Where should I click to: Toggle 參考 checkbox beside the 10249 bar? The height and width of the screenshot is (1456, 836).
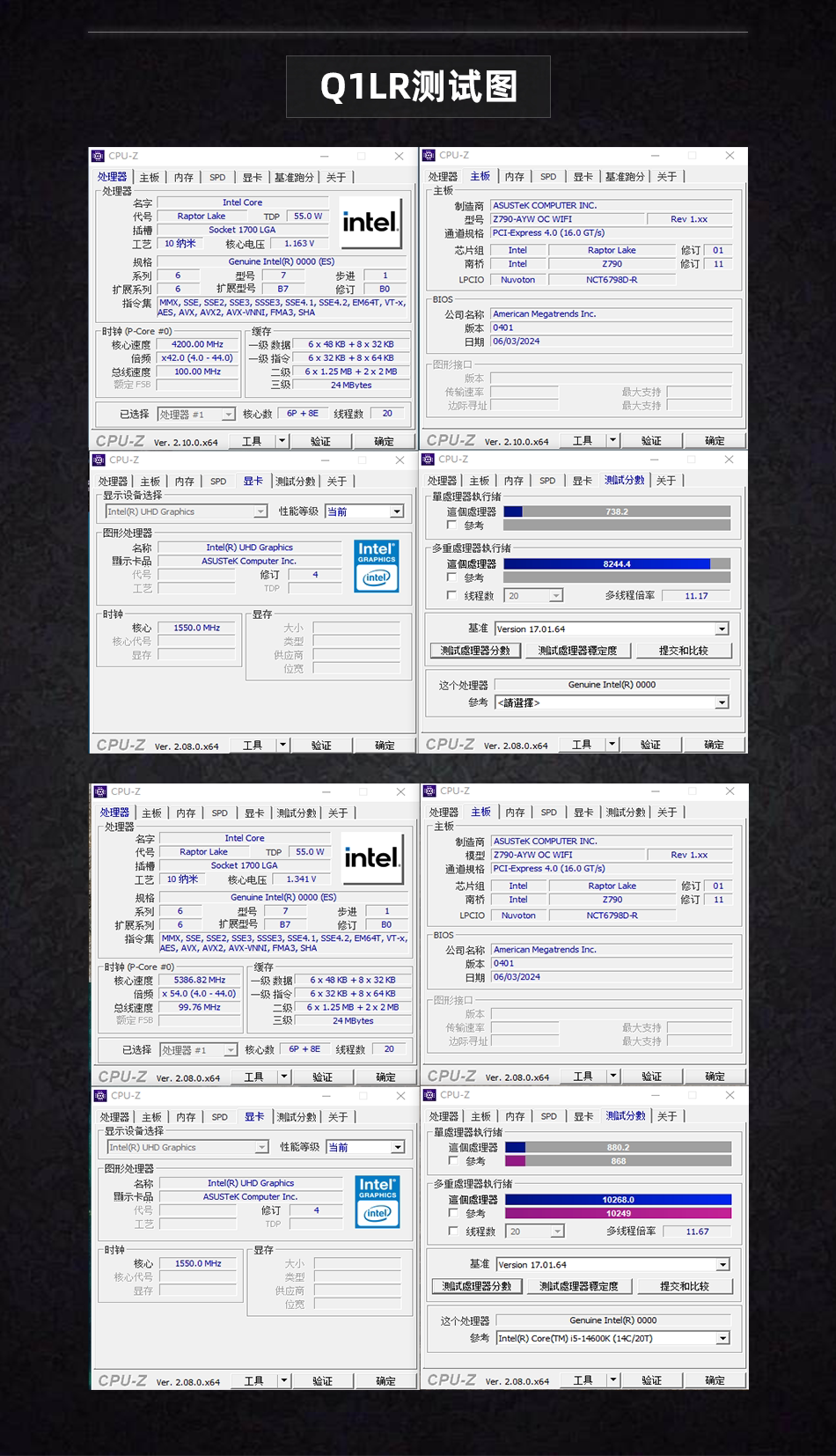click(453, 1213)
